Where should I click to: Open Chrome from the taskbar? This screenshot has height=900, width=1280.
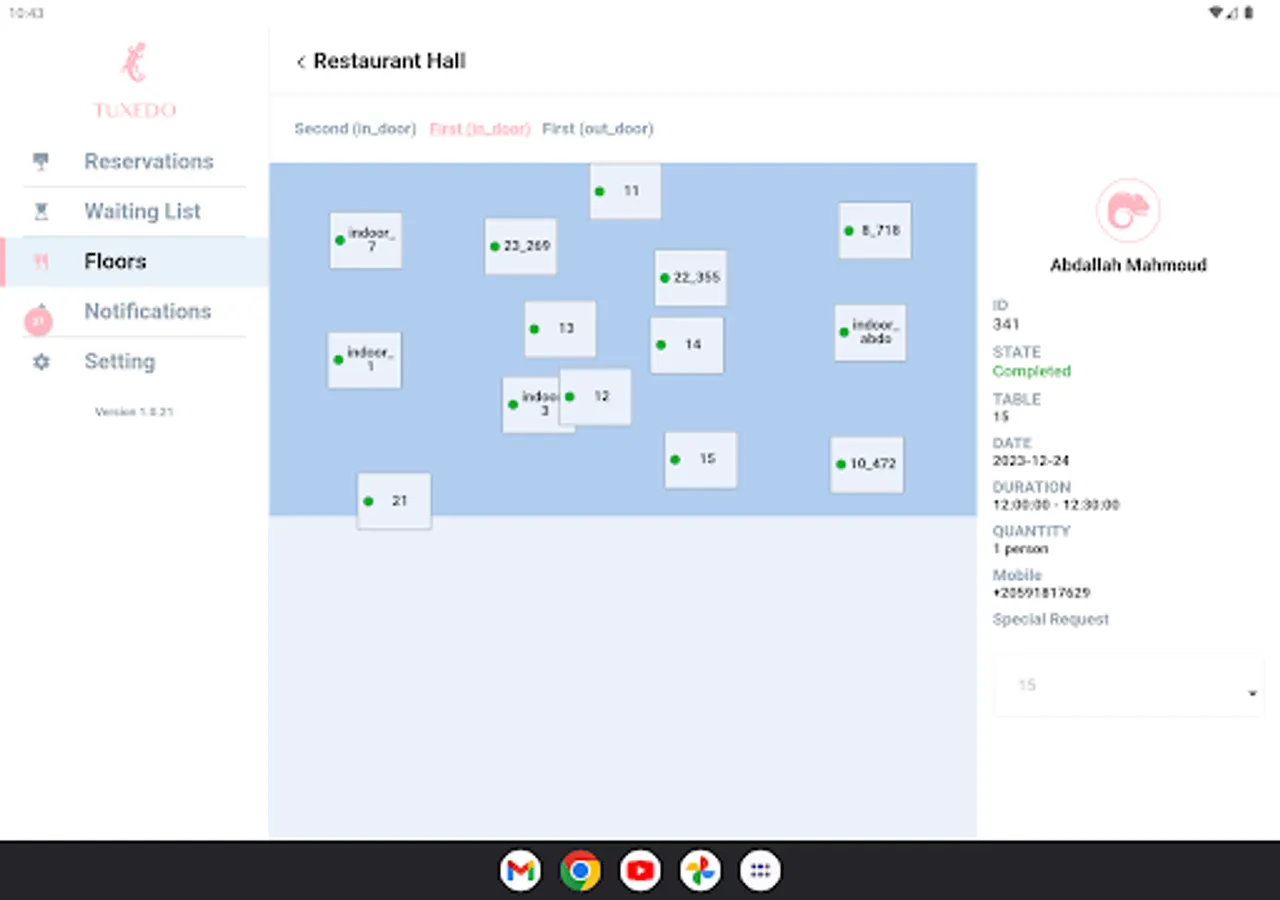[x=580, y=870]
